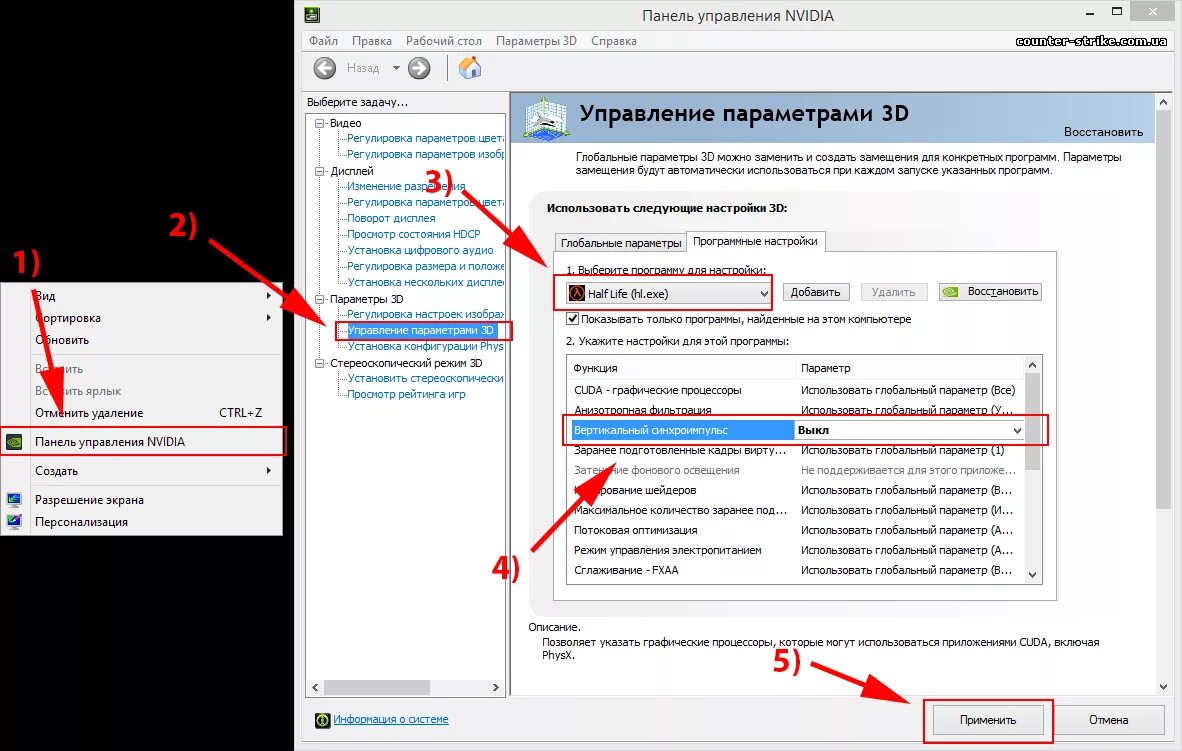
Task: Open the Back history dropdown arrow
Action: click(397, 68)
